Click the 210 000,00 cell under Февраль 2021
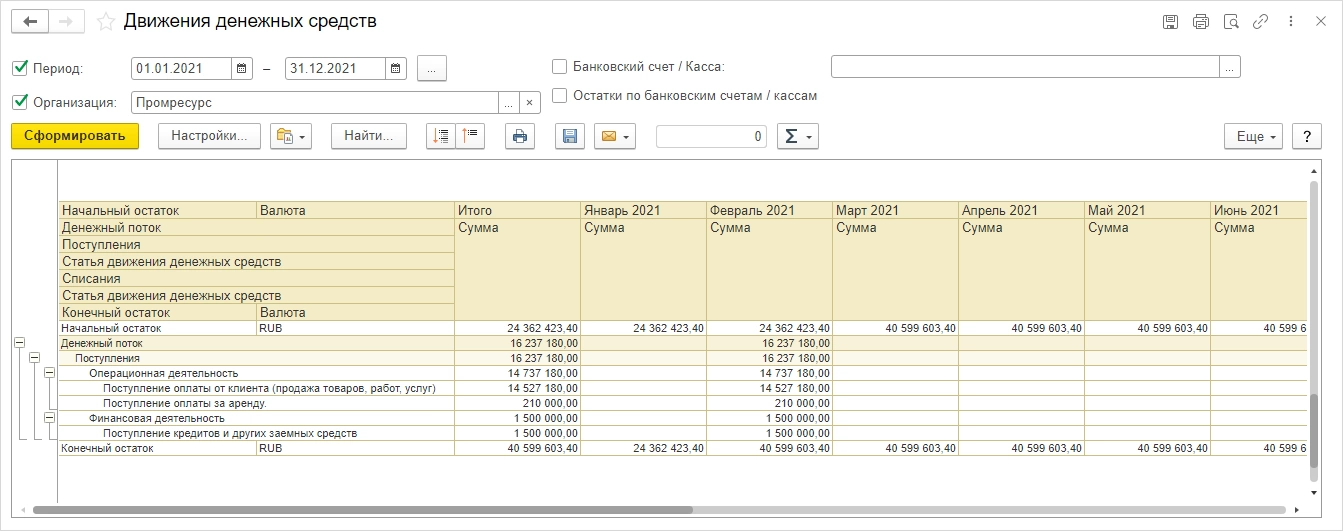Screen dimensions: 1343x531 pyautogui.click(x=769, y=403)
